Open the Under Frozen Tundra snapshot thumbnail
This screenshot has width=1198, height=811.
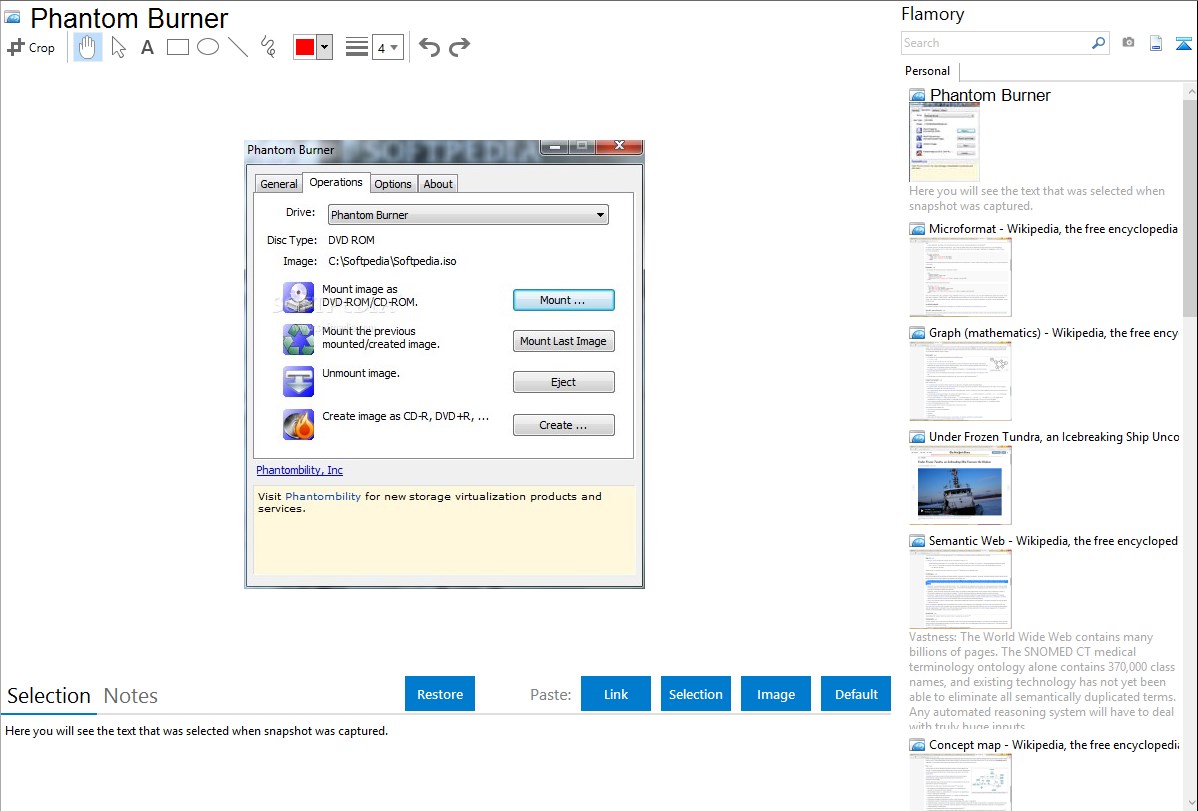point(960,485)
